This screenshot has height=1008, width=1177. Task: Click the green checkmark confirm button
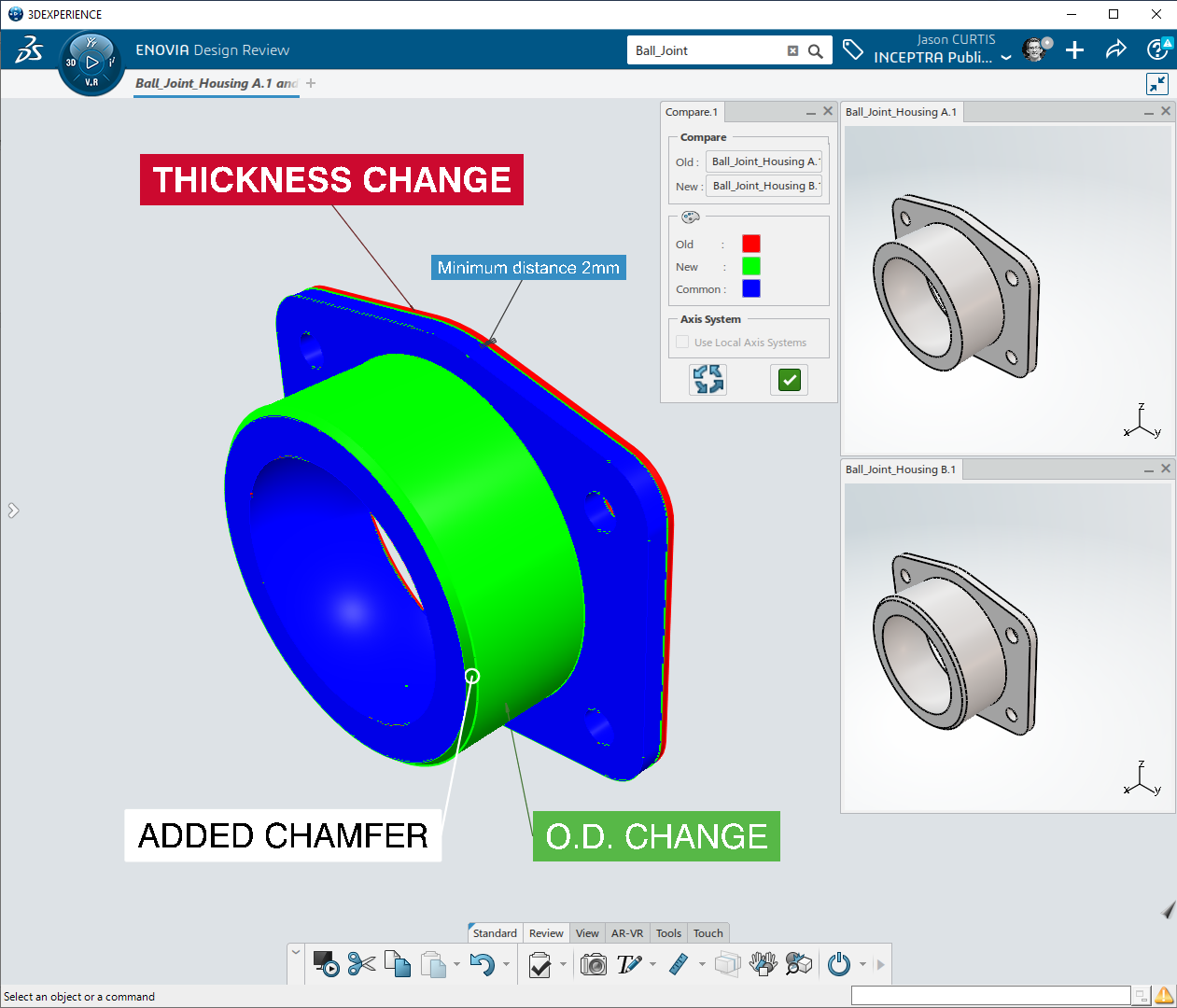(789, 380)
